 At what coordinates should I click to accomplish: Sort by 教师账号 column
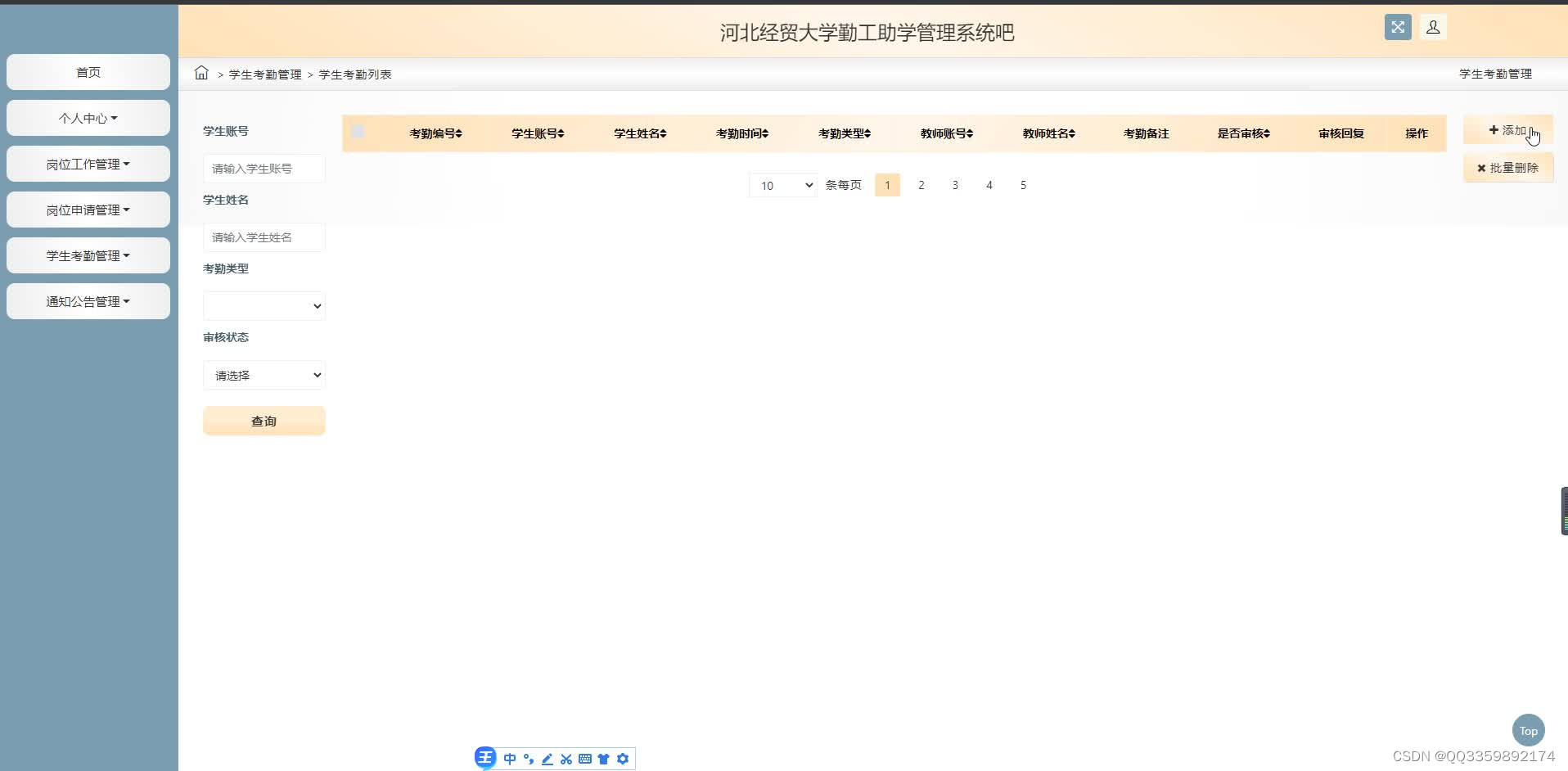(x=947, y=133)
